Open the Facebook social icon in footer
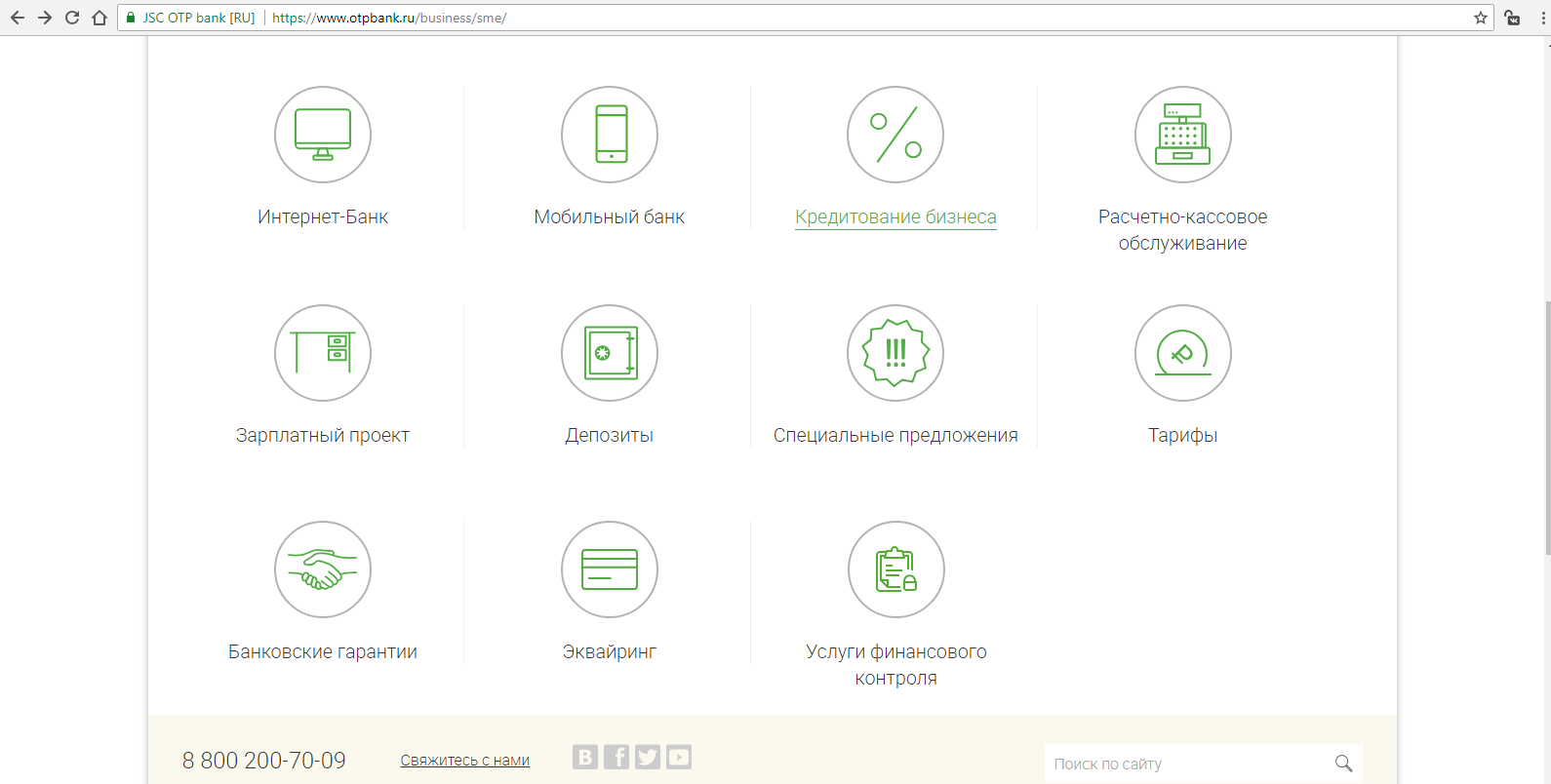Image resolution: width=1551 pixels, height=784 pixels. (x=616, y=757)
